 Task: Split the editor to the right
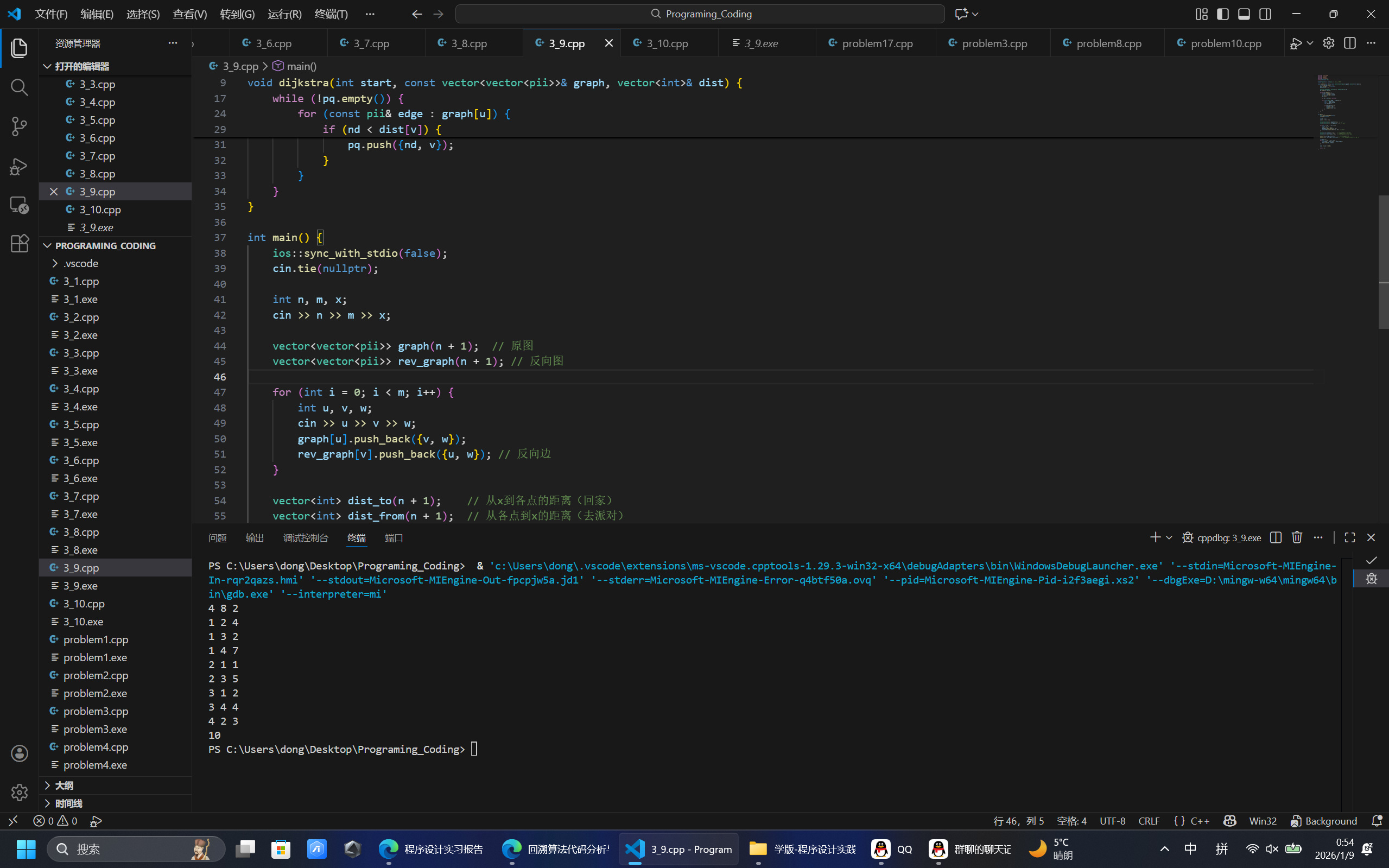1349,43
